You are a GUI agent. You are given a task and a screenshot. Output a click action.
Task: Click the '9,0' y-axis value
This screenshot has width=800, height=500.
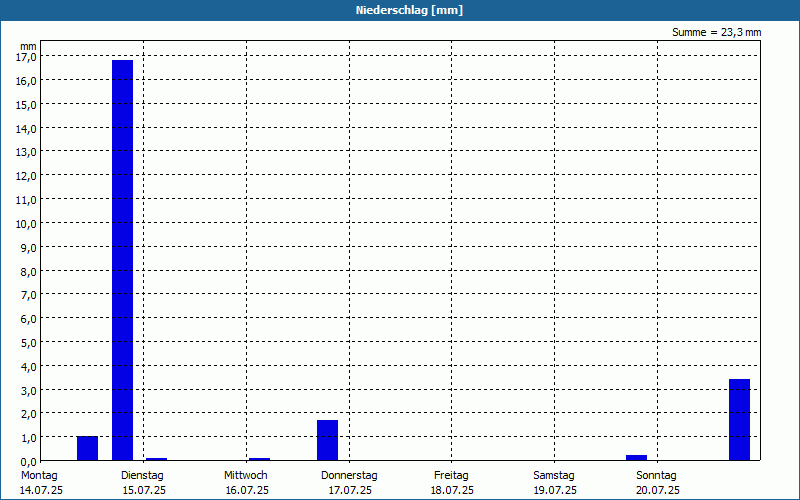pyautogui.click(x=28, y=247)
